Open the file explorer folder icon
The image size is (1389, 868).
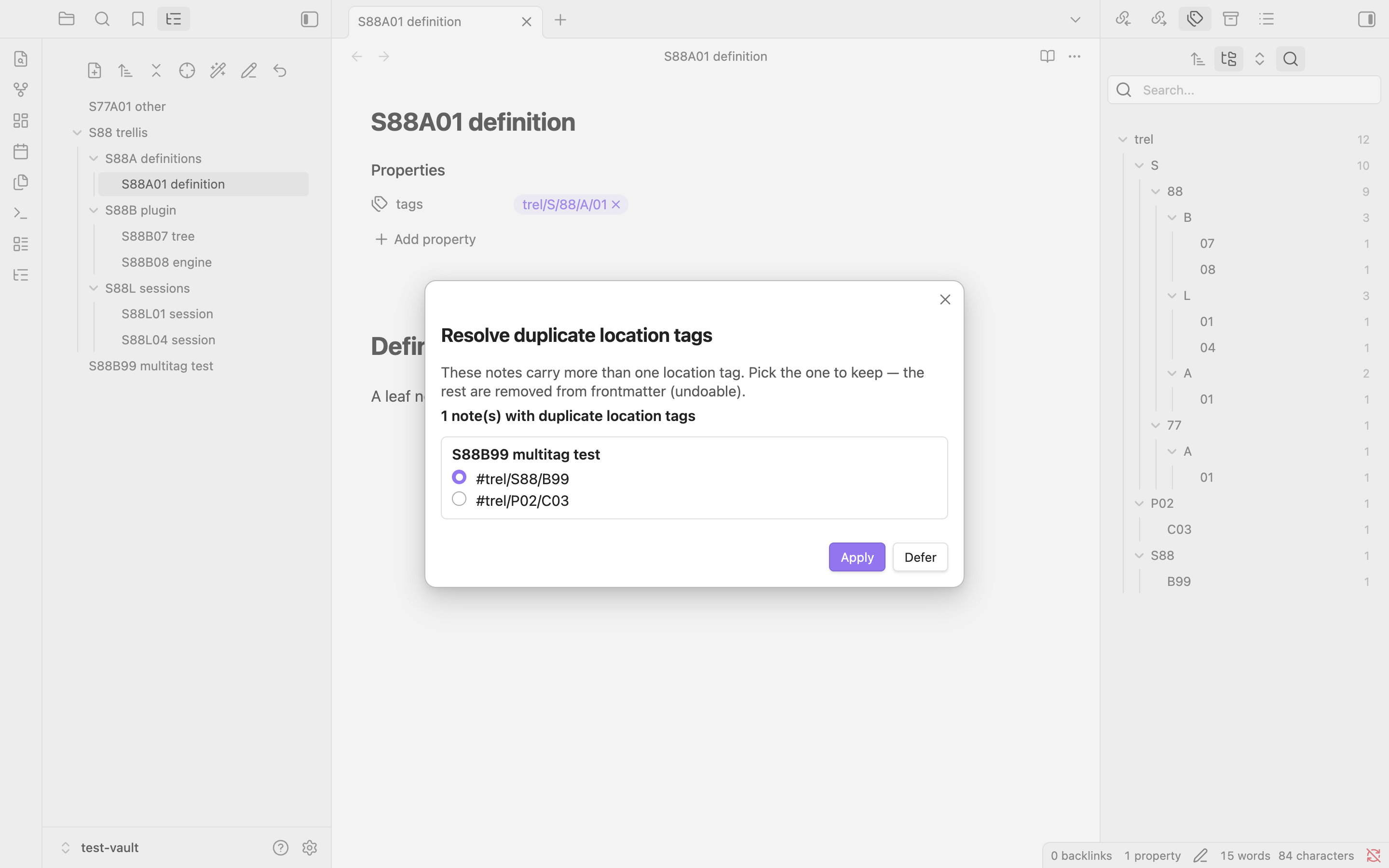click(x=67, y=19)
